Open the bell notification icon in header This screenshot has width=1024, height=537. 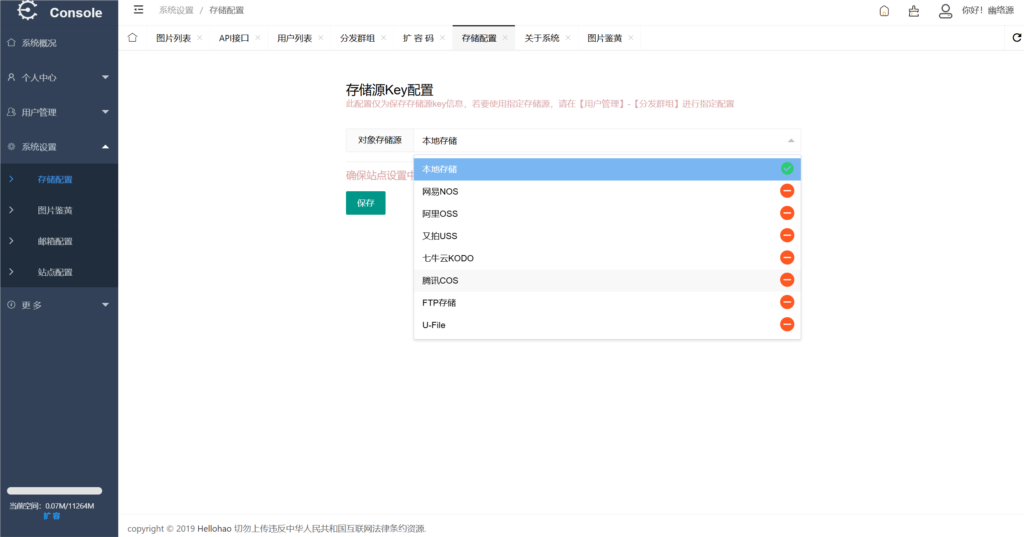(x=884, y=10)
